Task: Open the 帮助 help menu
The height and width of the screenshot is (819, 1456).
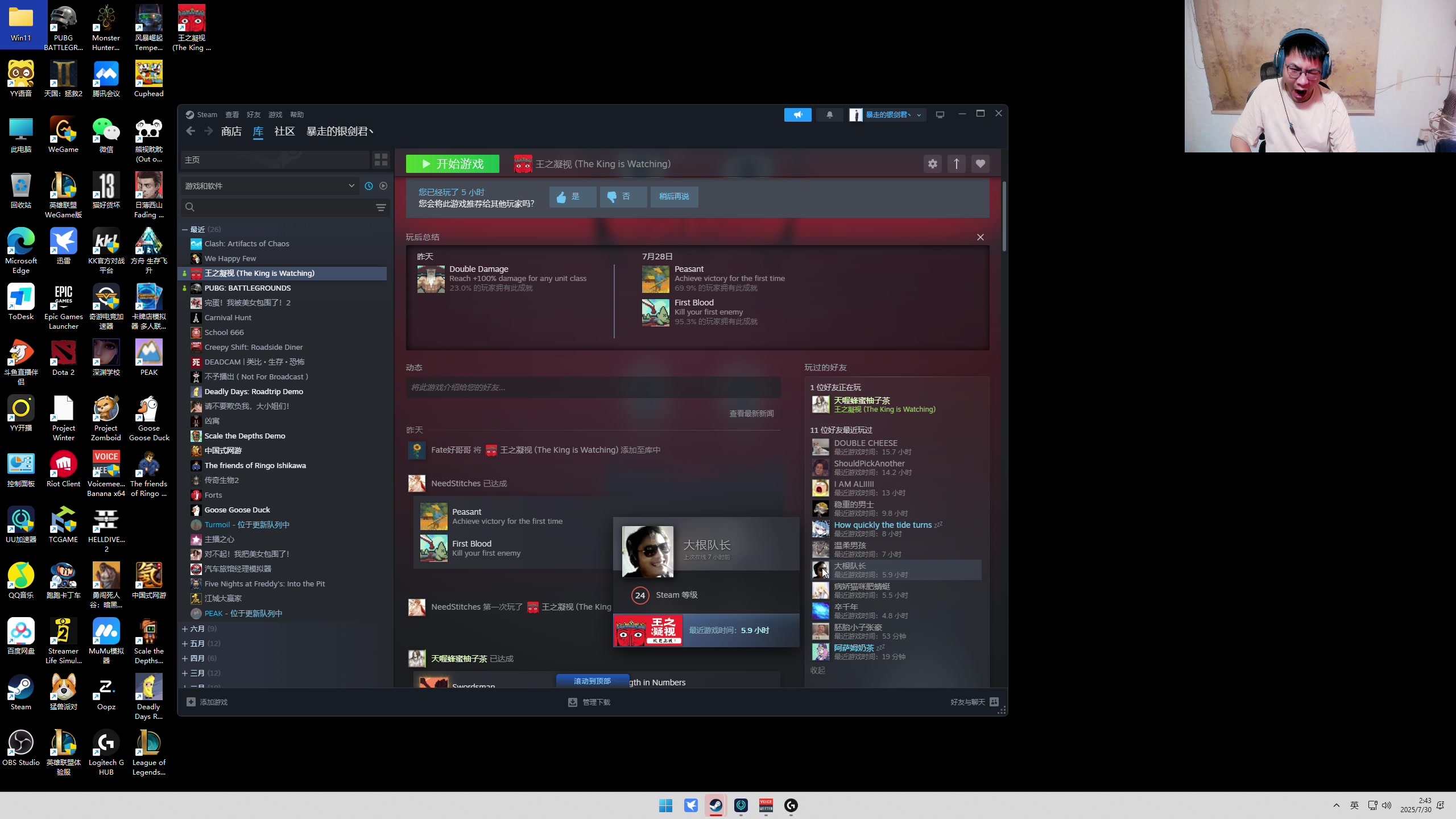Action: coord(297,115)
